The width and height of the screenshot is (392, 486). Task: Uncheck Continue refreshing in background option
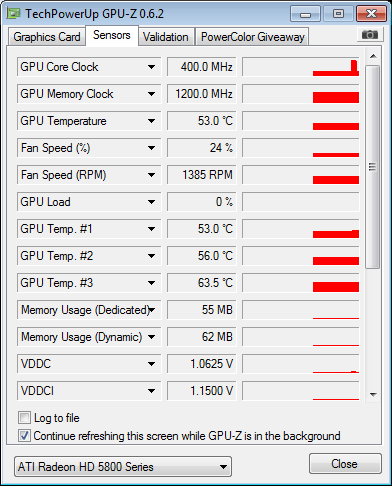(24, 436)
